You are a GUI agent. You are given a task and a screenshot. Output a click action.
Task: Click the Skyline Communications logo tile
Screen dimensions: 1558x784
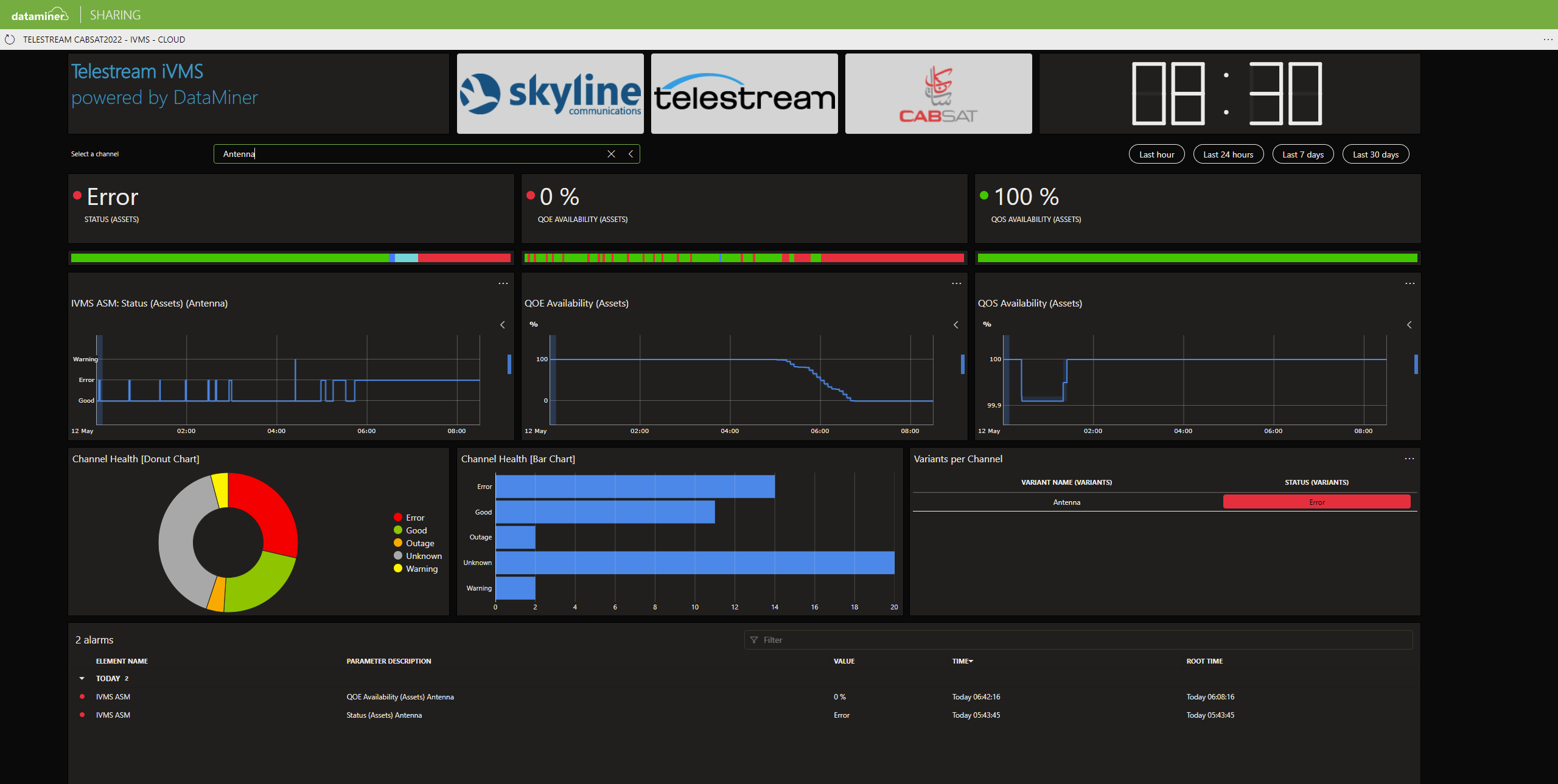click(x=550, y=94)
